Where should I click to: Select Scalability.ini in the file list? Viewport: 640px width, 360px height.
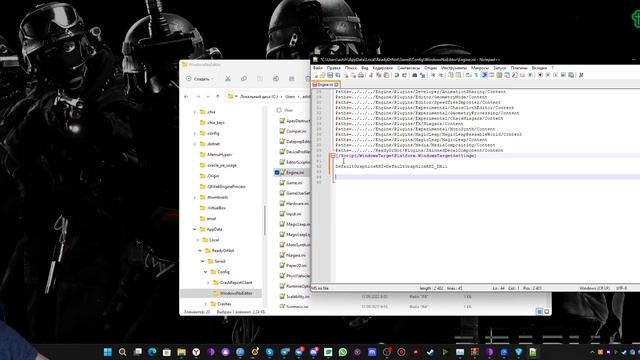298,296
